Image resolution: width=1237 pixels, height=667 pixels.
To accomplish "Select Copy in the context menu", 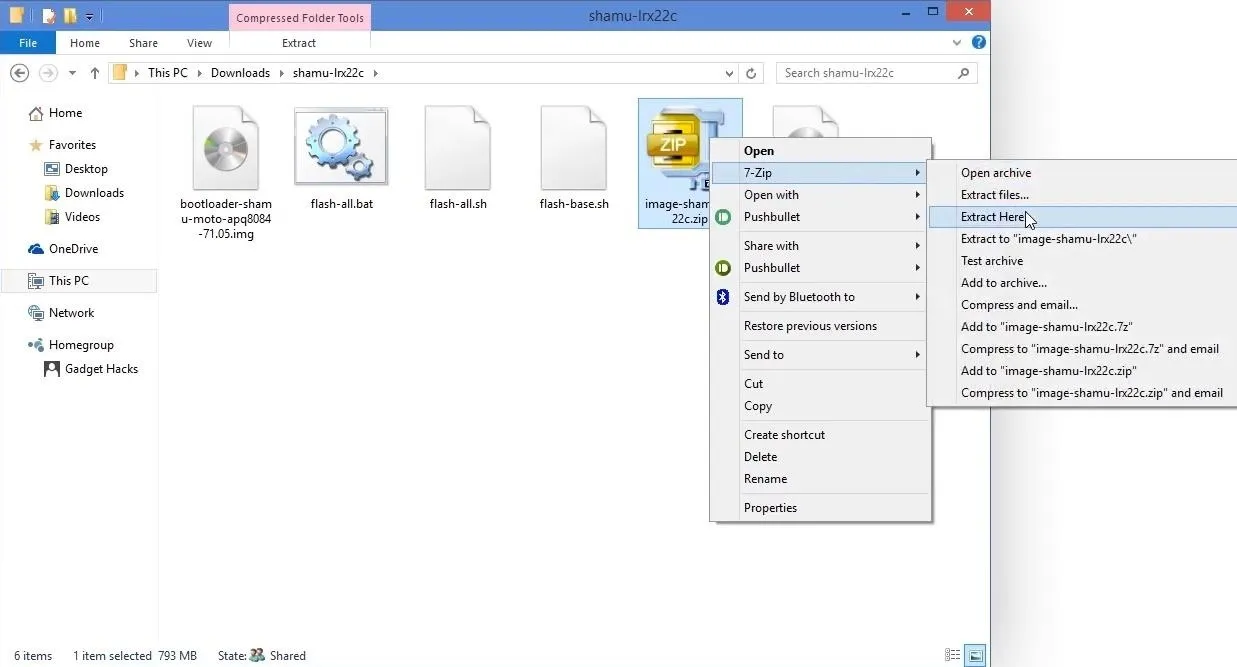I will [x=821, y=406].
